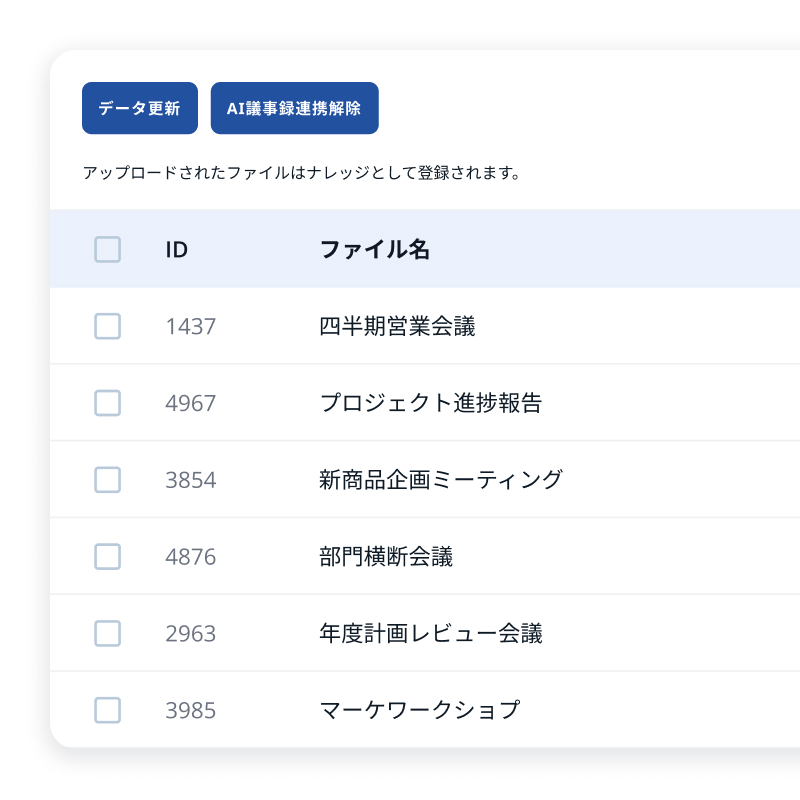Select the プロジェクト進捗報告 file name

point(430,403)
